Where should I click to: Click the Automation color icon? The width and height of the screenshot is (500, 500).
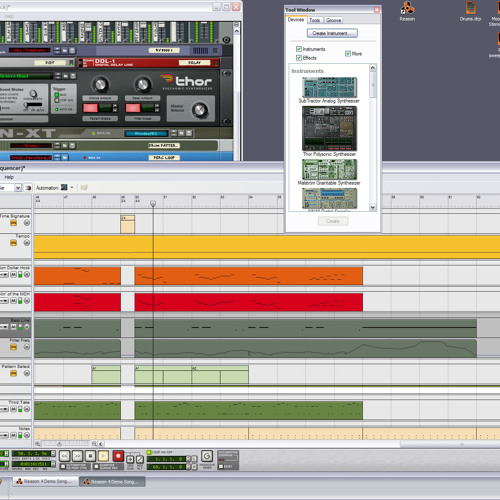(64, 187)
